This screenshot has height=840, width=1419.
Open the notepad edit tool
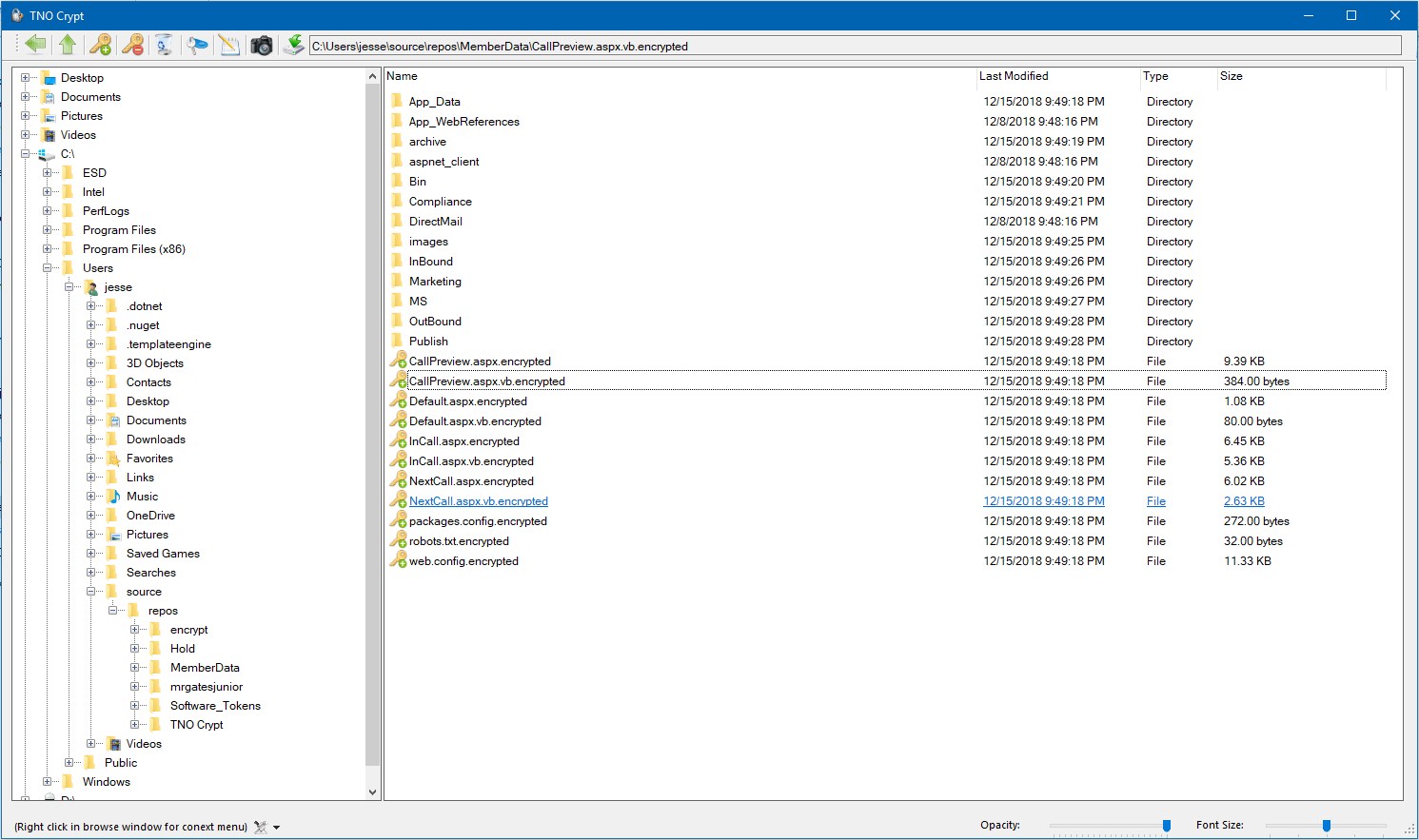pyautogui.click(x=229, y=44)
